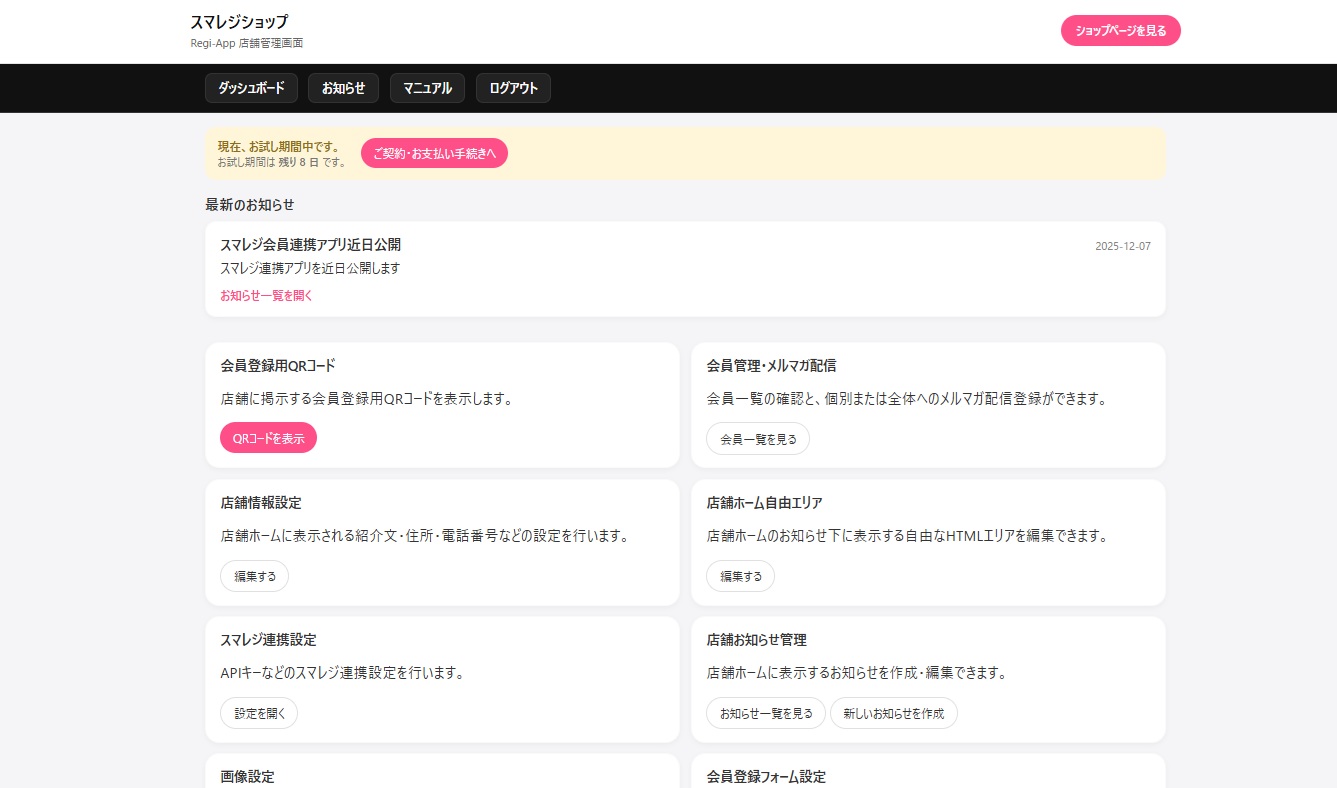Select the スマレジ会員連携アプリ近日公開 news headline
The width and height of the screenshot is (1337, 788).
tap(310, 245)
